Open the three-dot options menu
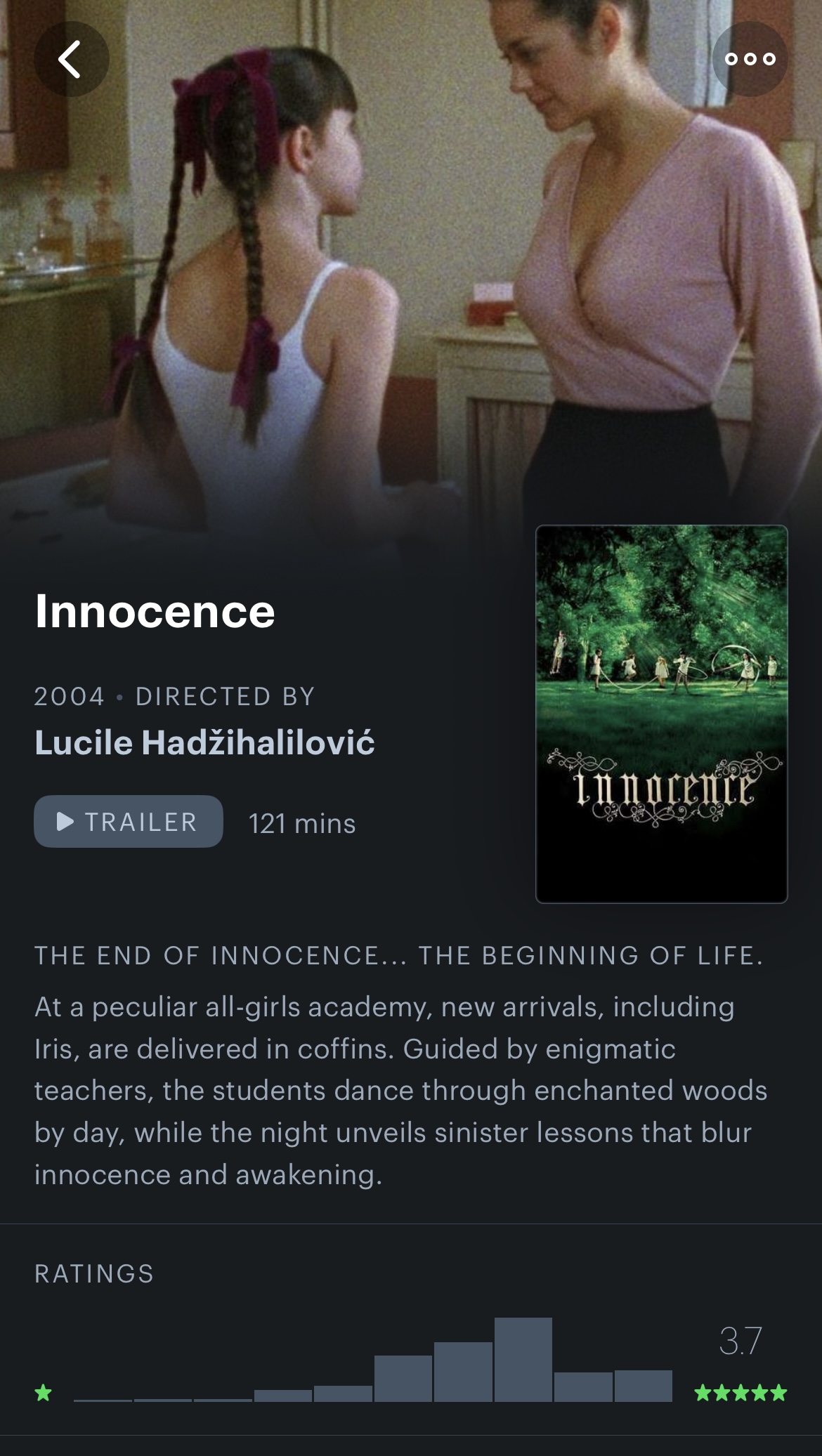Image resolution: width=822 pixels, height=1456 pixels. pos(750,59)
